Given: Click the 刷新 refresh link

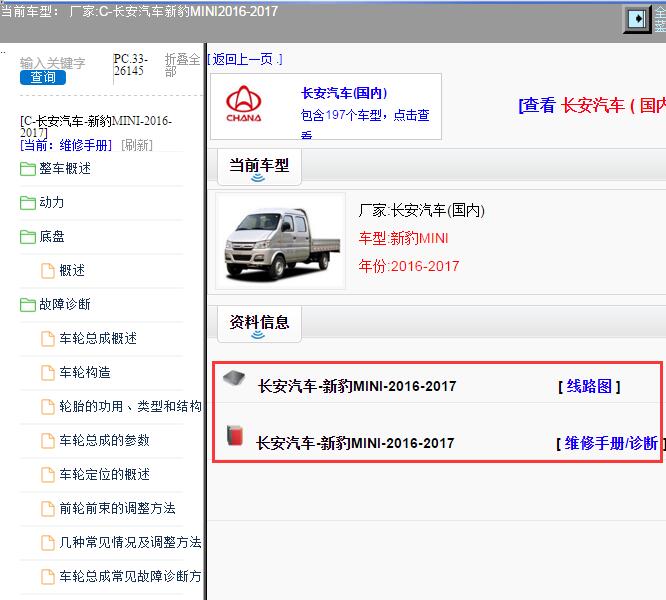Looking at the screenshot, I should pos(137,145).
